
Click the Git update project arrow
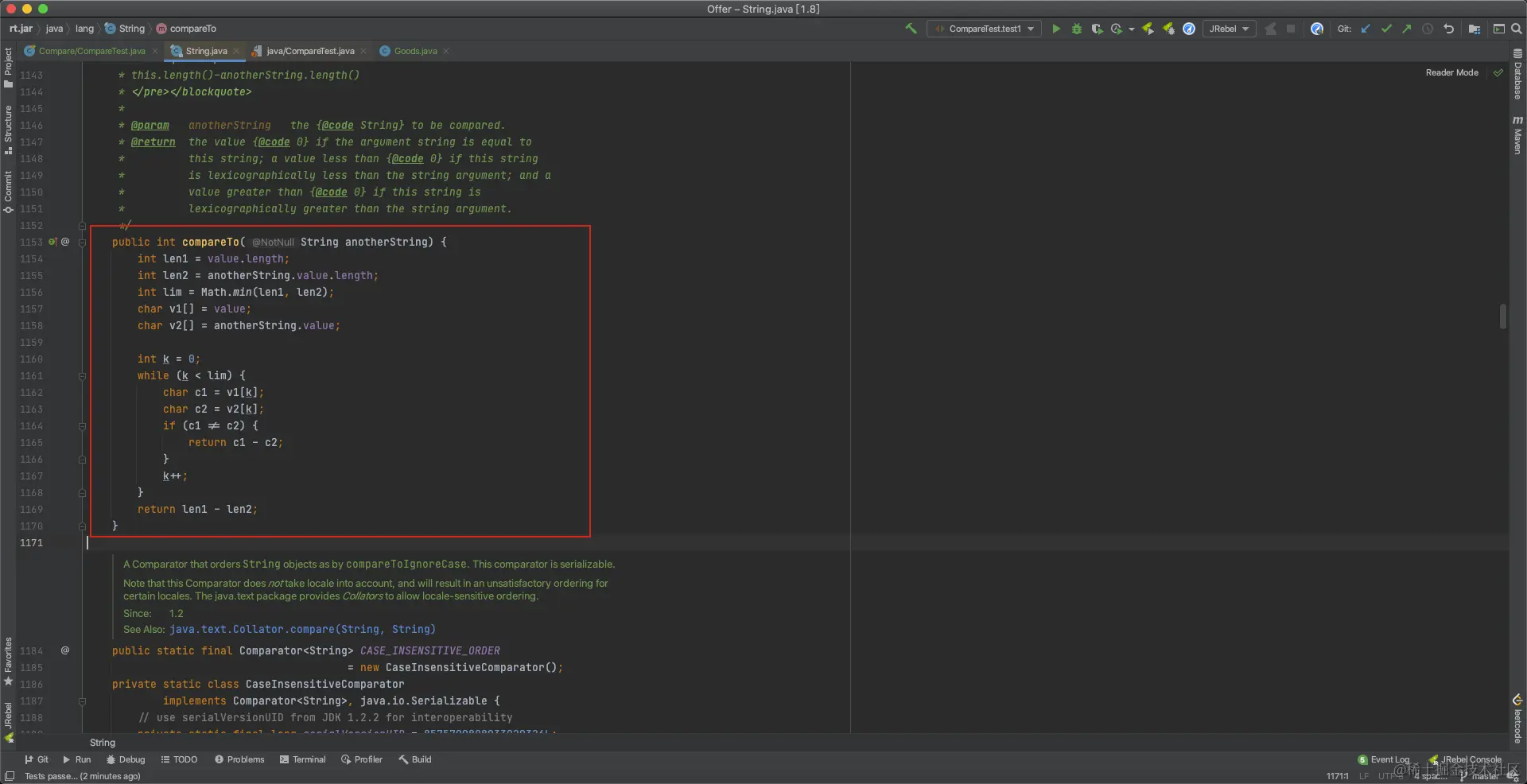point(1366,29)
